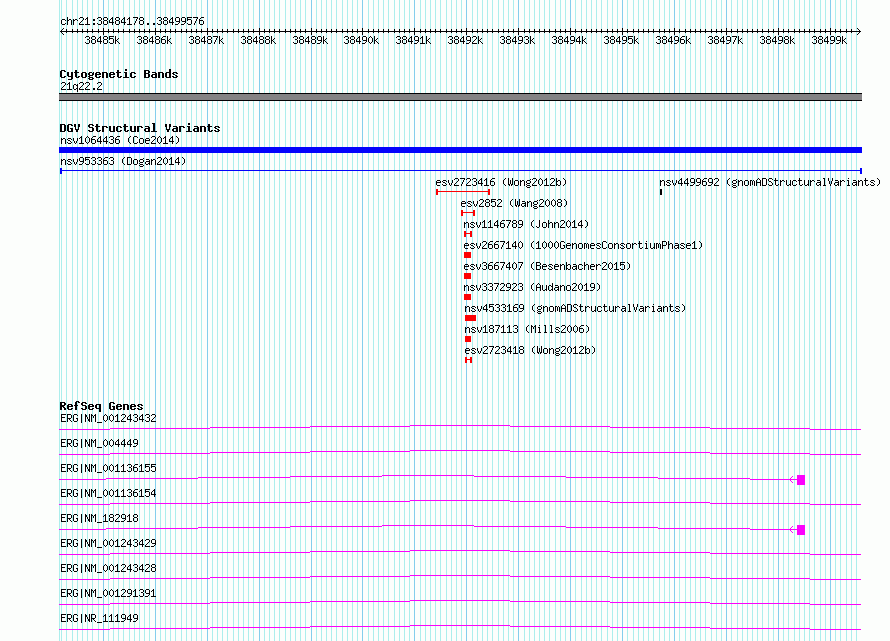This screenshot has height=641, width=890.
Task: Click the 38492k ruler tick label
Action: click(465, 40)
